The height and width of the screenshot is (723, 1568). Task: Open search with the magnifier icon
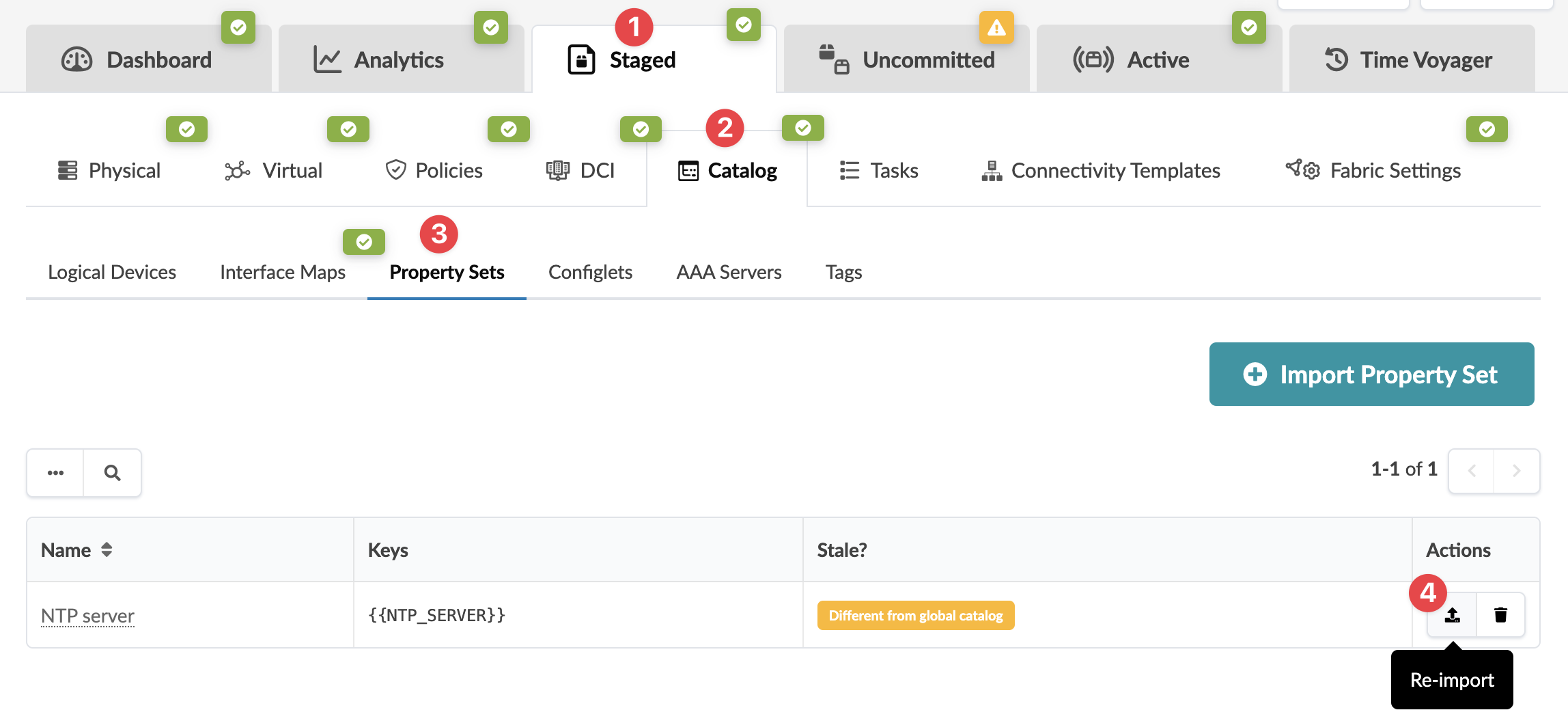point(113,473)
